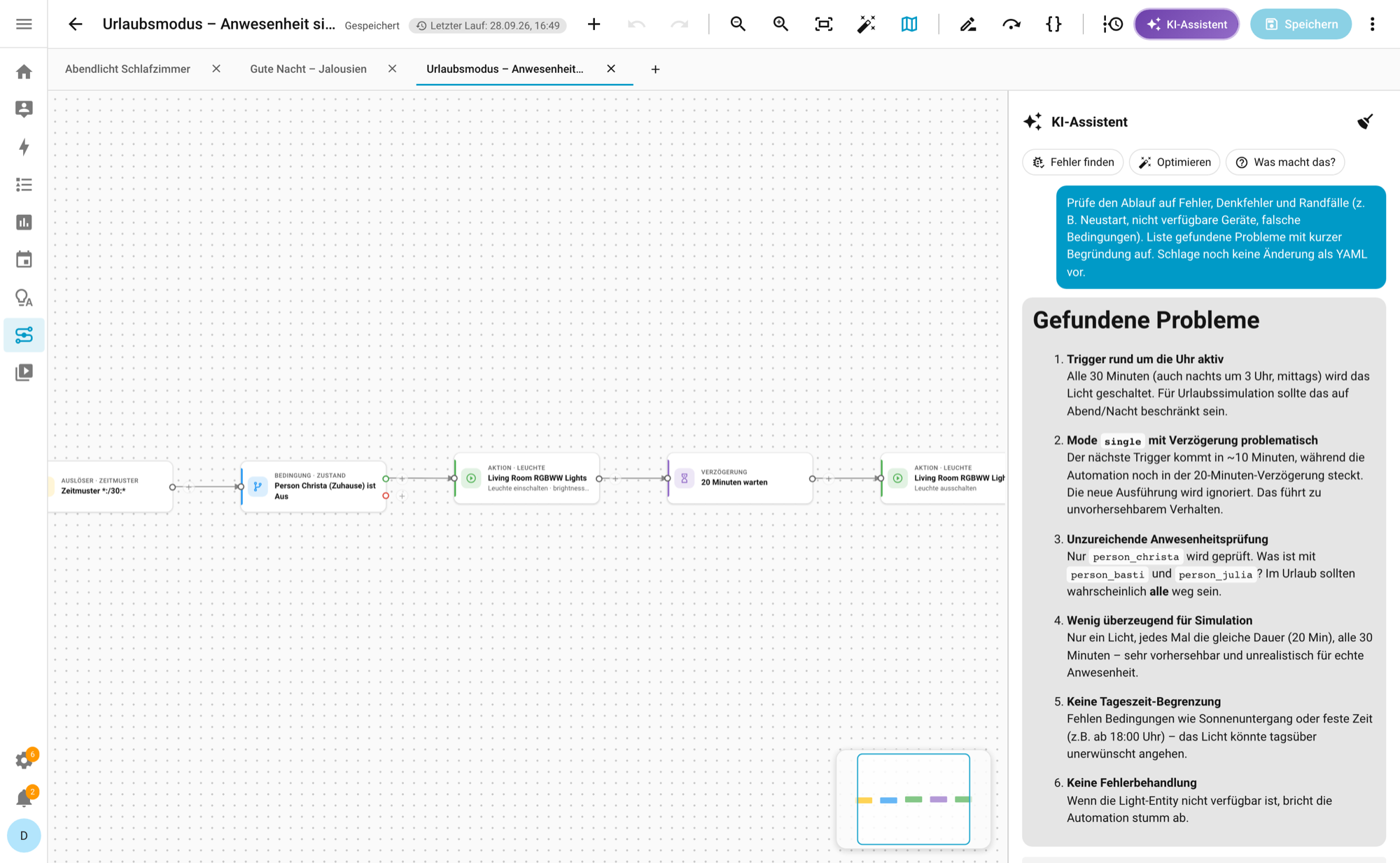The image size is (1400, 863).
Task: Open the lightning bolt sidebar icon
Action: [24, 147]
